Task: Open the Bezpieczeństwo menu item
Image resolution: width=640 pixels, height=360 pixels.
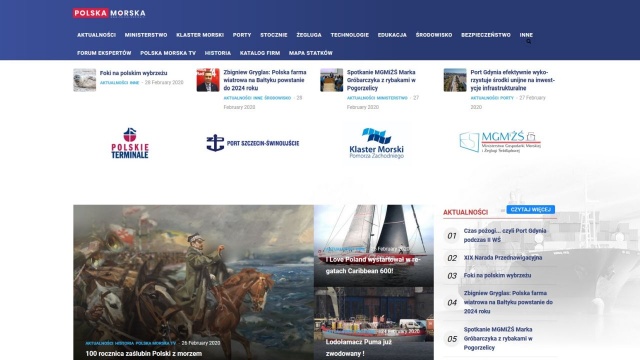Action: (486, 35)
